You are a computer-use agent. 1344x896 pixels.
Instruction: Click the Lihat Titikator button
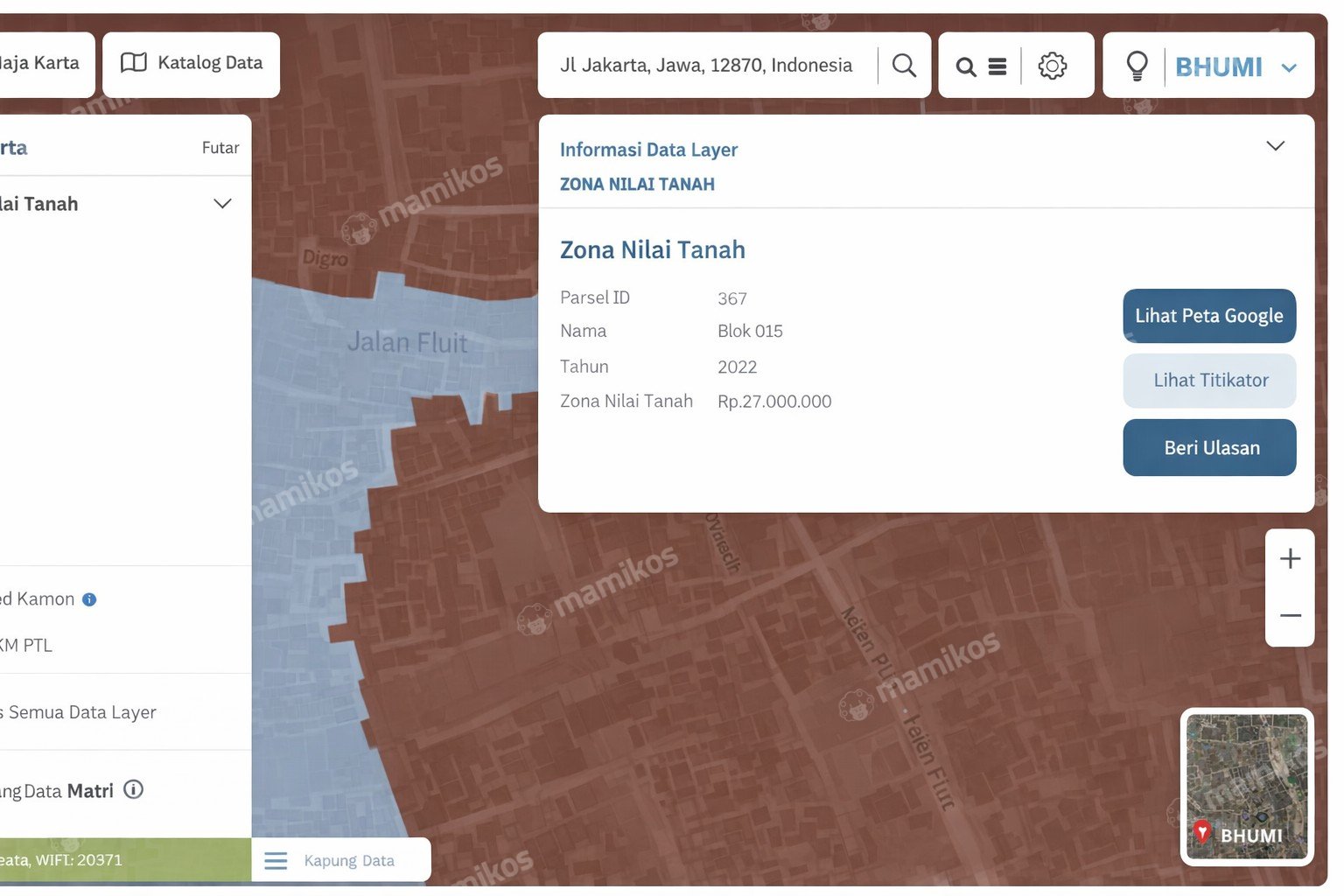(1209, 381)
